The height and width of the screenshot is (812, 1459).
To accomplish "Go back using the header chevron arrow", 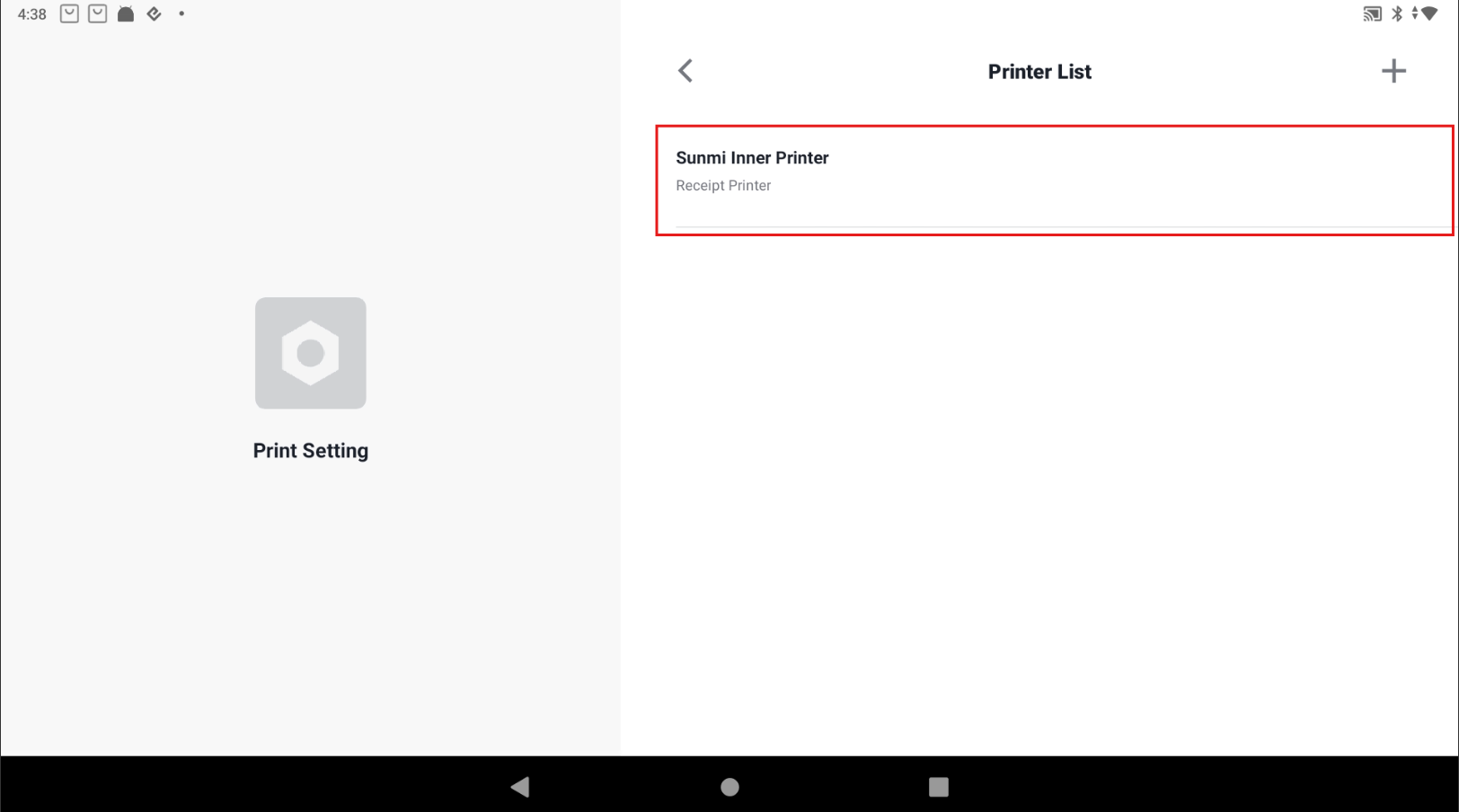I will pyautogui.click(x=685, y=71).
